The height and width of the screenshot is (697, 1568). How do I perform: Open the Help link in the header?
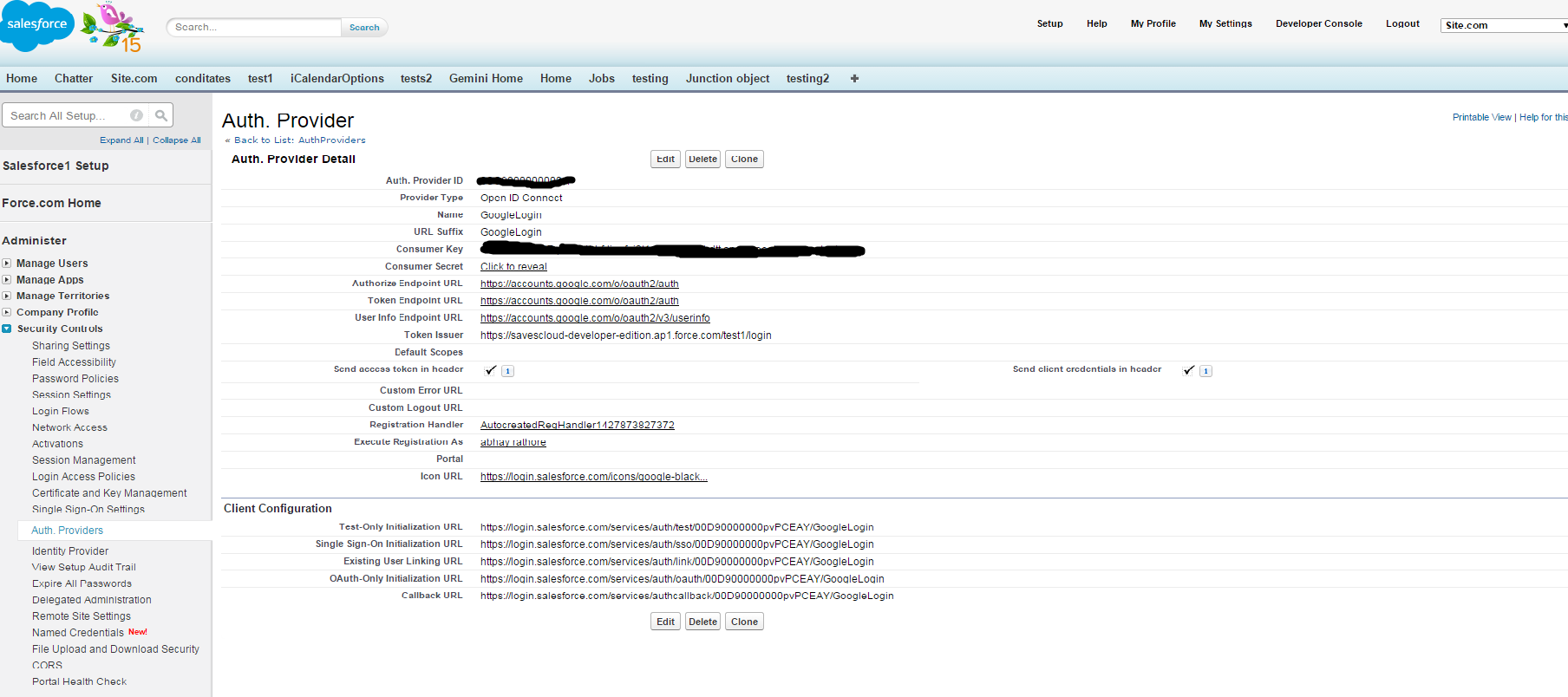pyautogui.click(x=1096, y=23)
